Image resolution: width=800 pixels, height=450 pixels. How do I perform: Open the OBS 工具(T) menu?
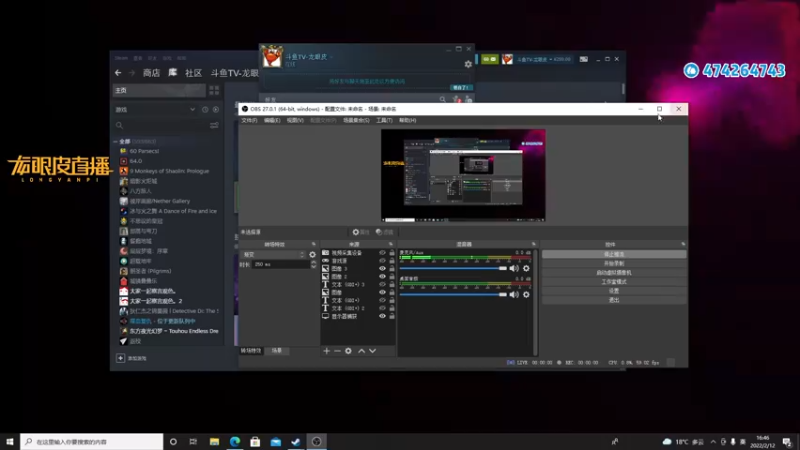384,120
